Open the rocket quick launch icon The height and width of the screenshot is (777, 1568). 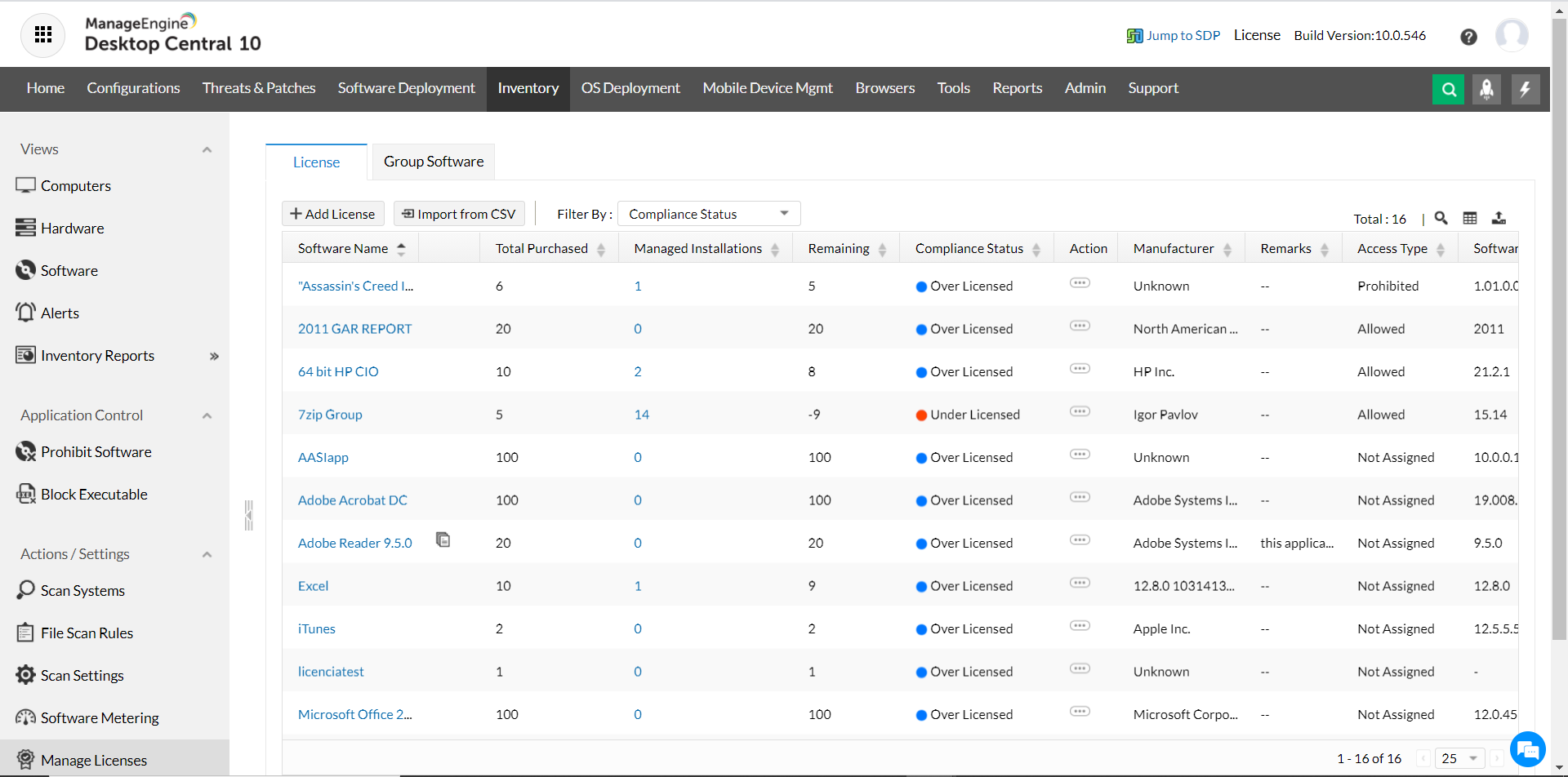[1486, 89]
